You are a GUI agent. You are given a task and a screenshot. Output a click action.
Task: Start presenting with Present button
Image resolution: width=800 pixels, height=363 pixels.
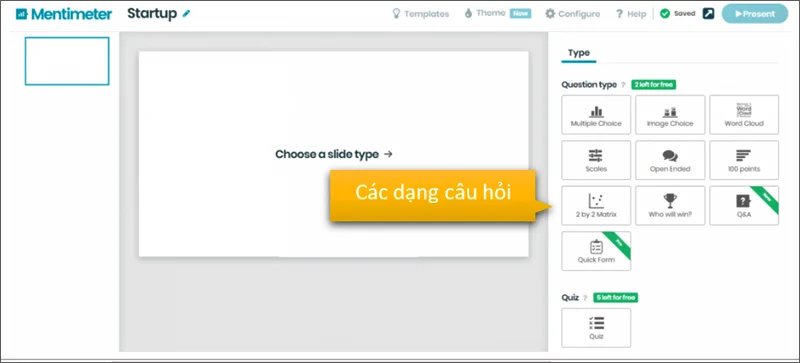[755, 14]
